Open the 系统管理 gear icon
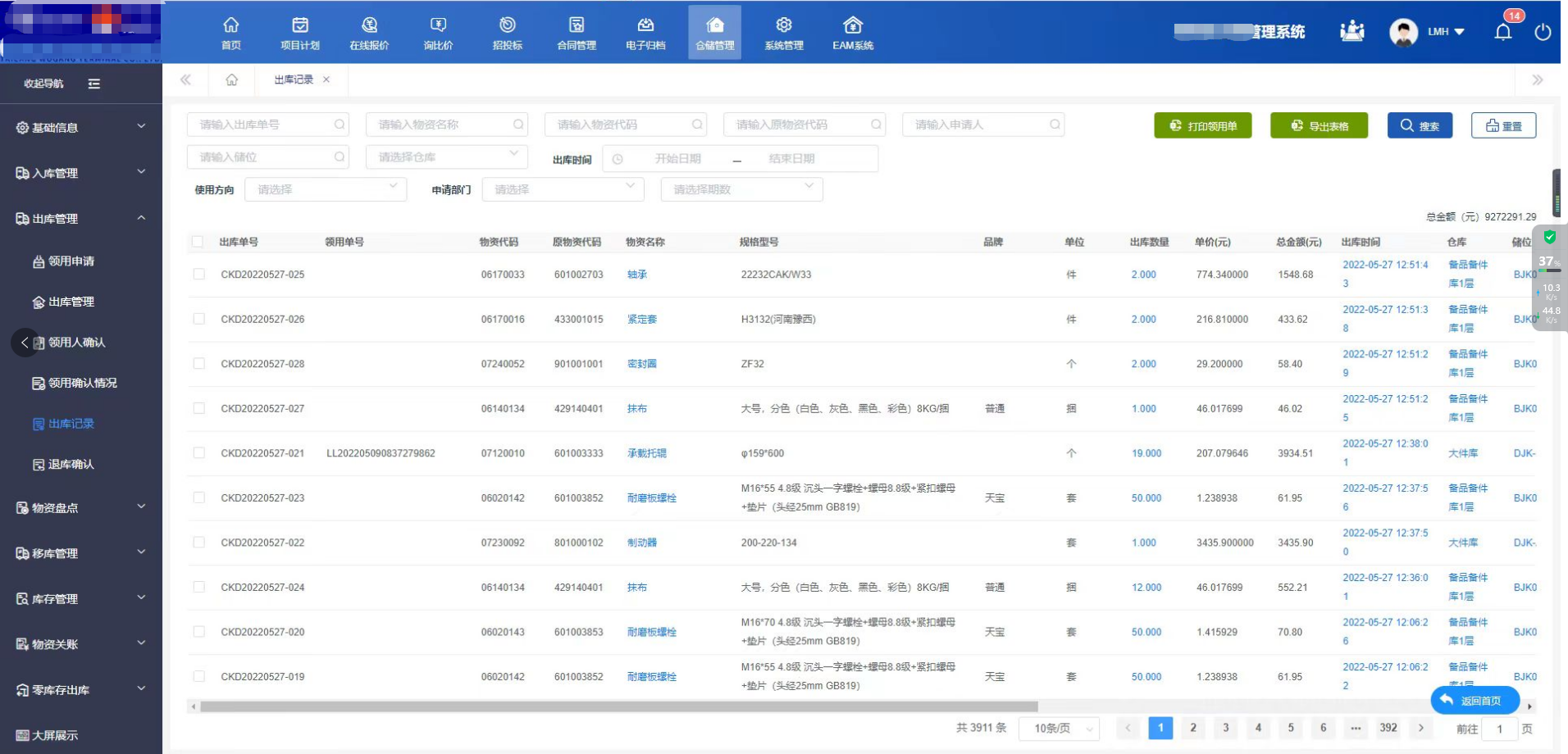The width and height of the screenshot is (1568, 754). coord(784,25)
